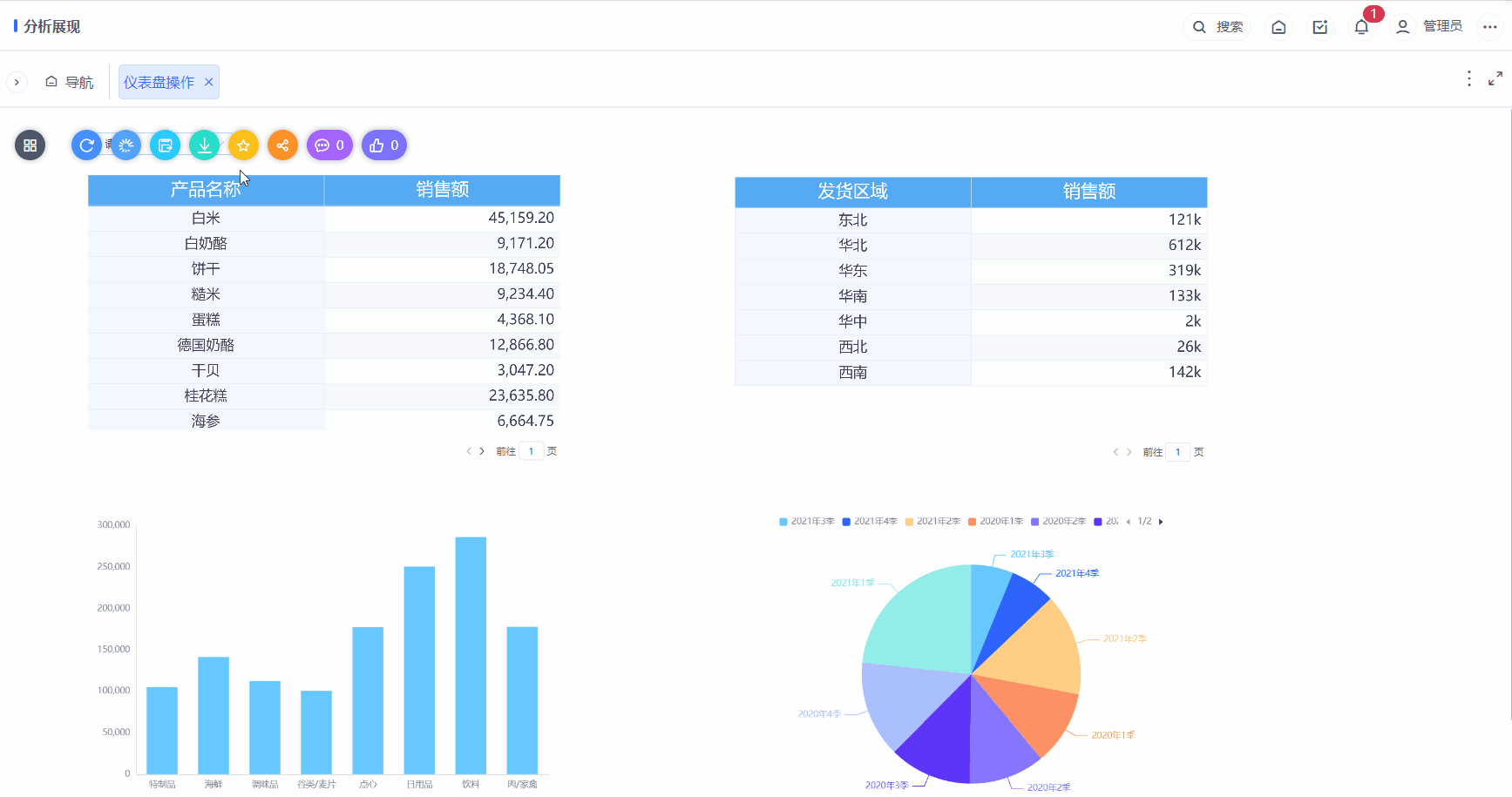Click the 特制品 bar in the bar chart
This screenshot has height=797, width=1512.
point(162,730)
